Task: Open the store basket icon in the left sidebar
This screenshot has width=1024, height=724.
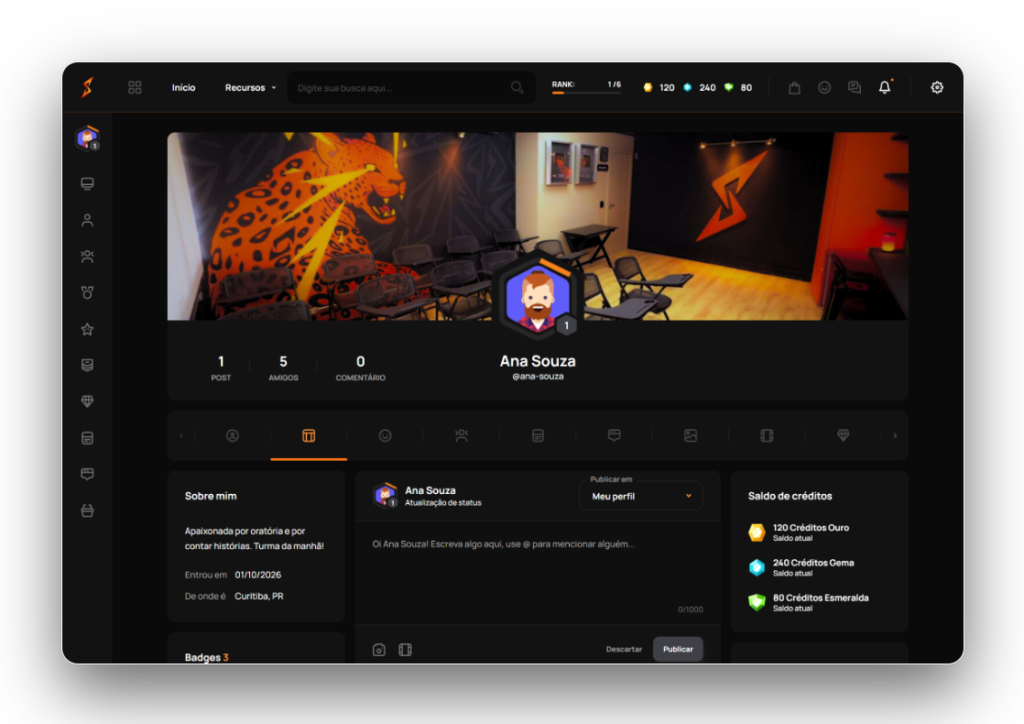Action: [88, 511]
